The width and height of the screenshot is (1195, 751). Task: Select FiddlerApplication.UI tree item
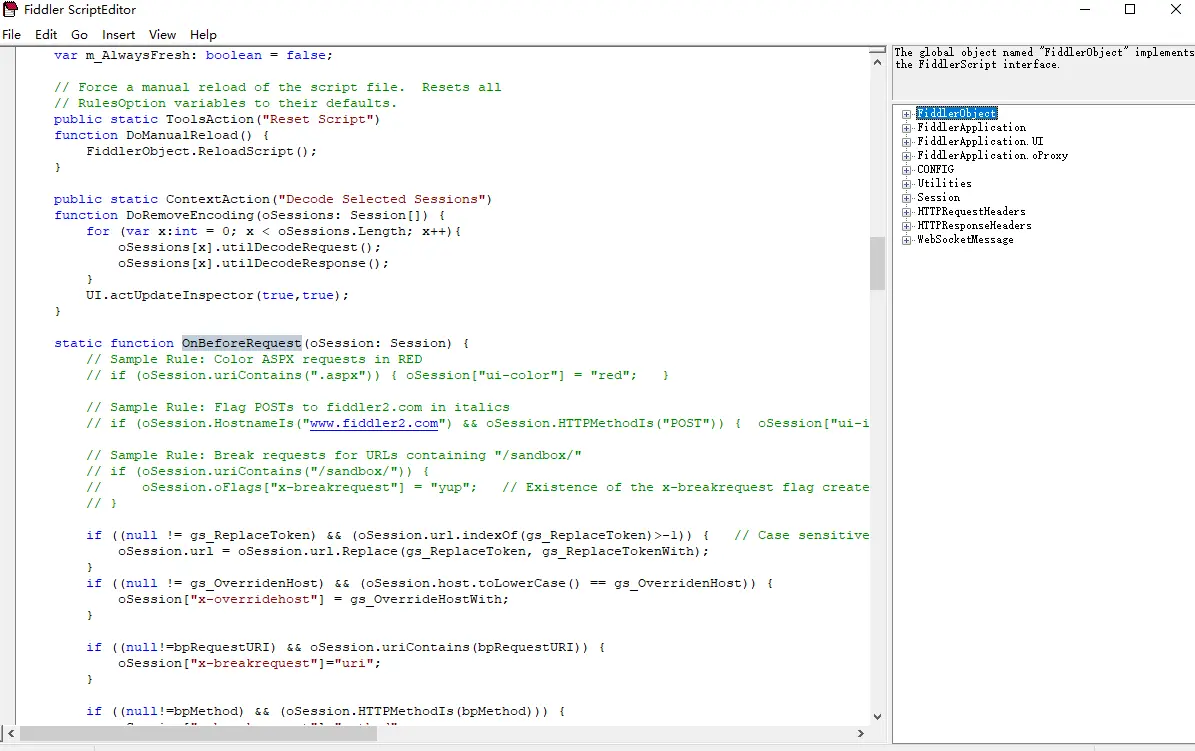pyautogui.click(x=980, y=141)
